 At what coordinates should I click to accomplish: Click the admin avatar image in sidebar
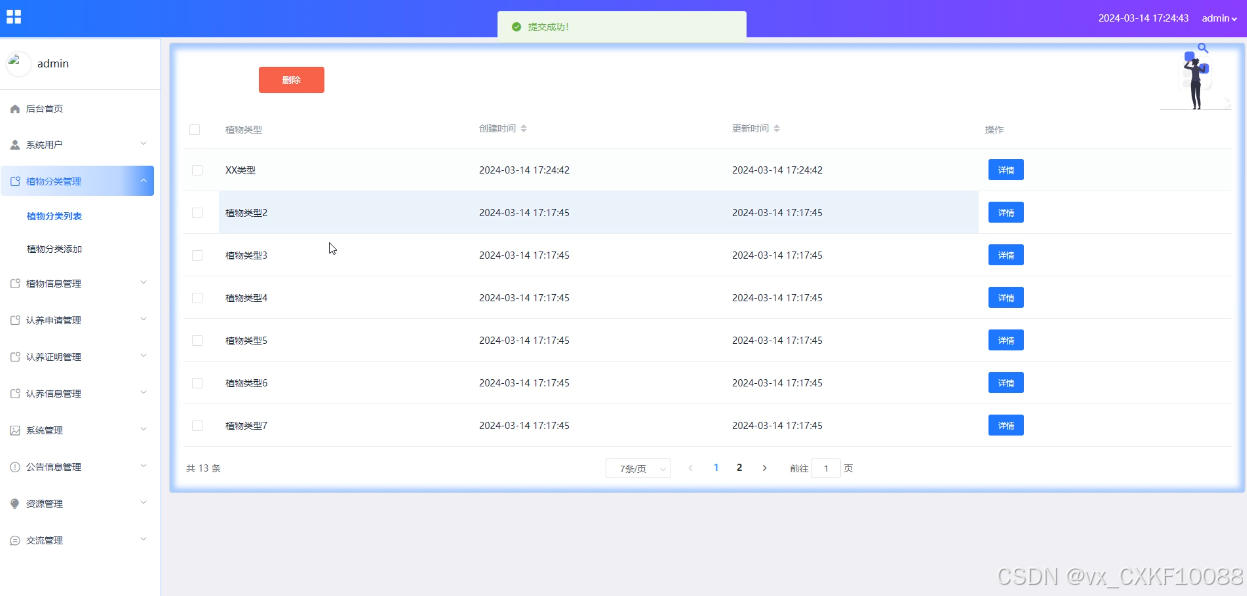(18, 63)
